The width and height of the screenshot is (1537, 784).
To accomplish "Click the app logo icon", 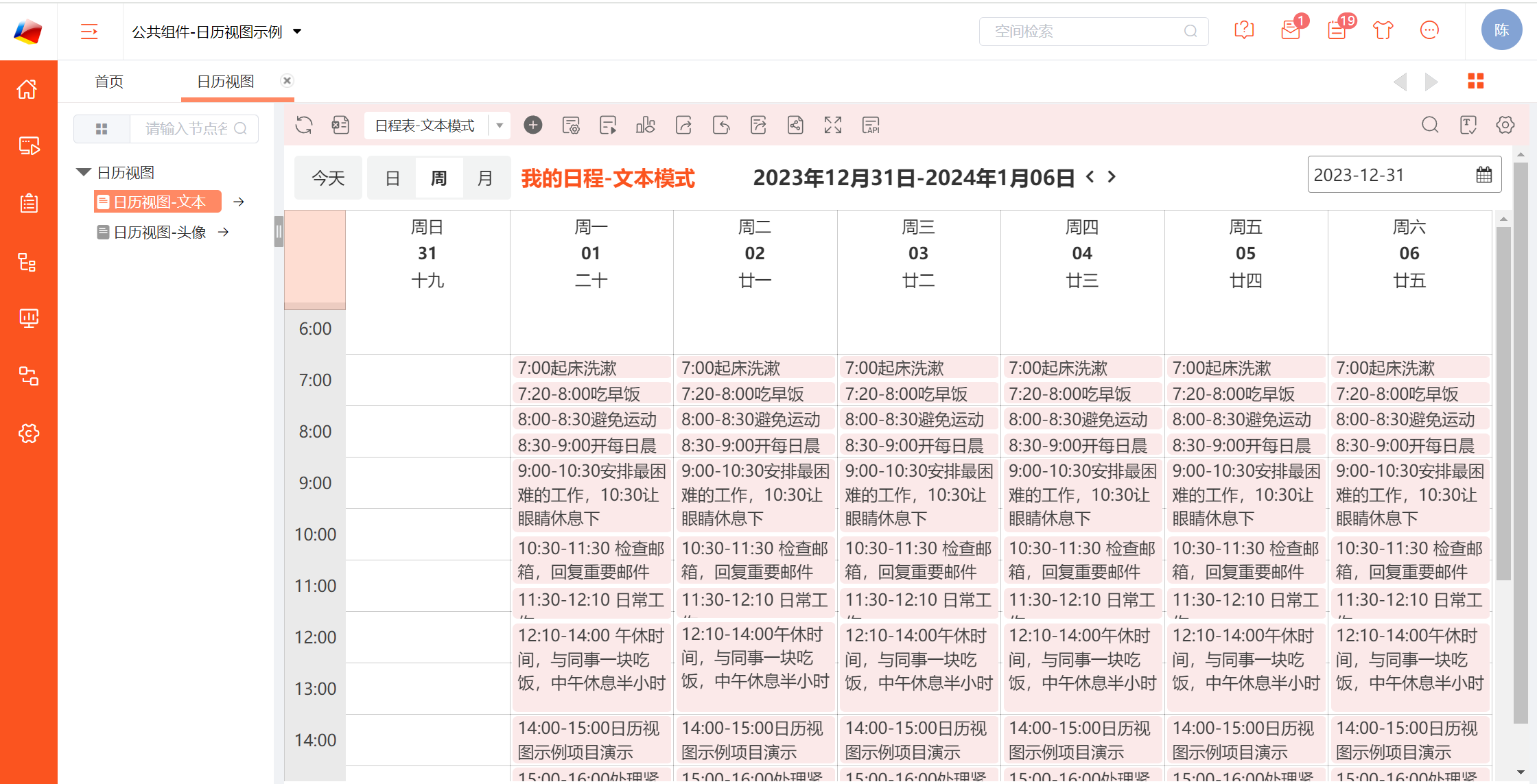I will tap(28, 32).
